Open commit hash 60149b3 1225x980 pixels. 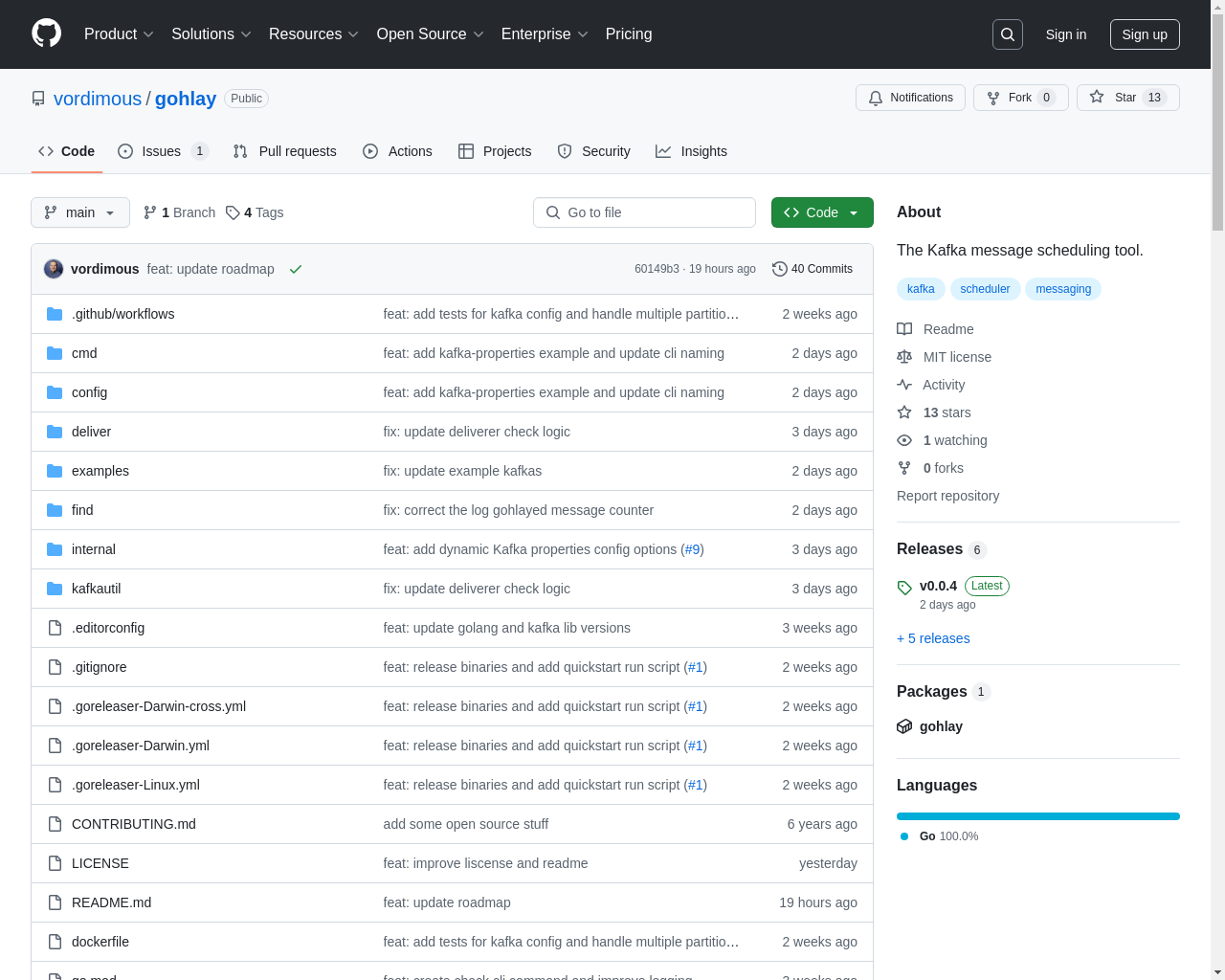(x=657, y=269)
